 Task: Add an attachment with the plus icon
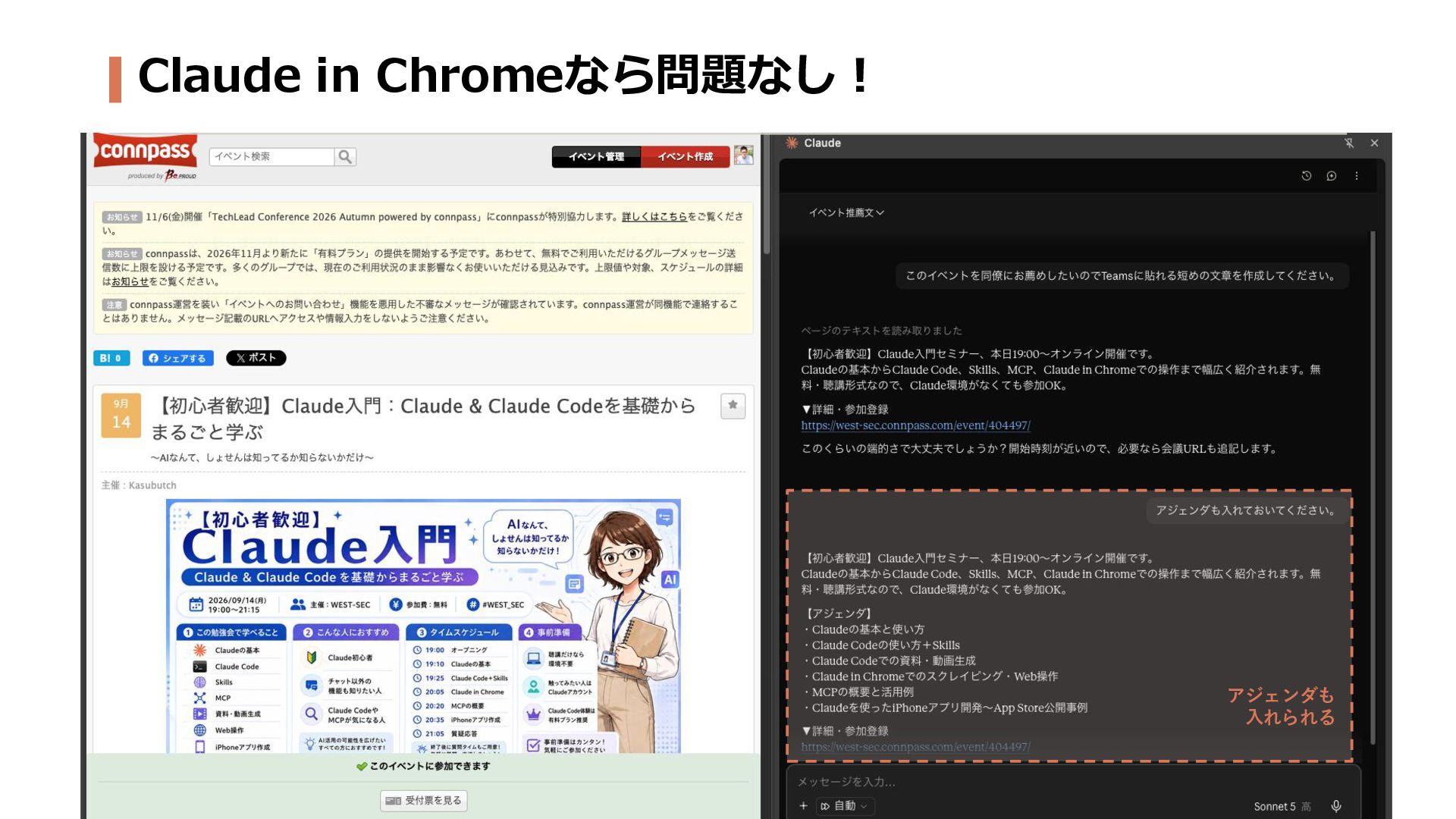[803, 806]
